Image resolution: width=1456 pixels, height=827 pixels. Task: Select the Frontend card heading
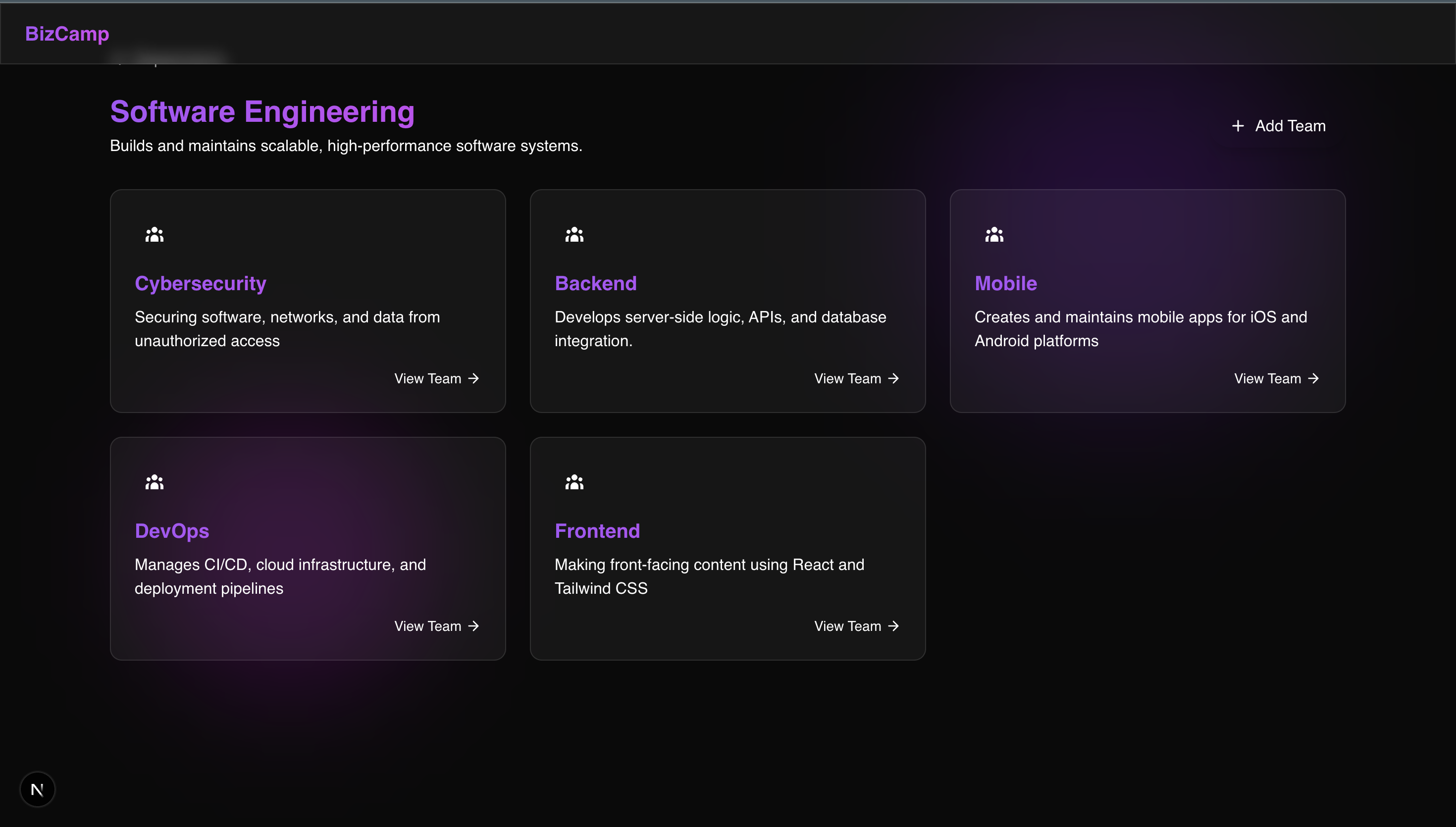(x=597, y=531)
